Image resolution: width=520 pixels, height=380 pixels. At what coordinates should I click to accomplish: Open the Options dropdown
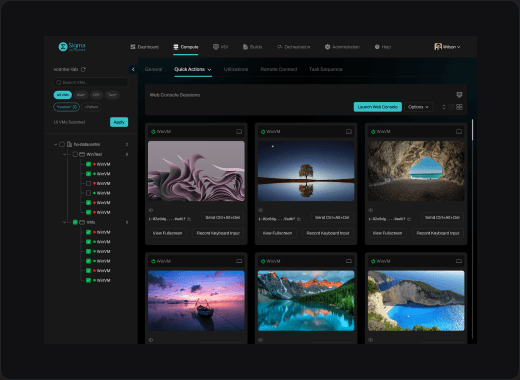pyautogui.click(x=418, y=107)
